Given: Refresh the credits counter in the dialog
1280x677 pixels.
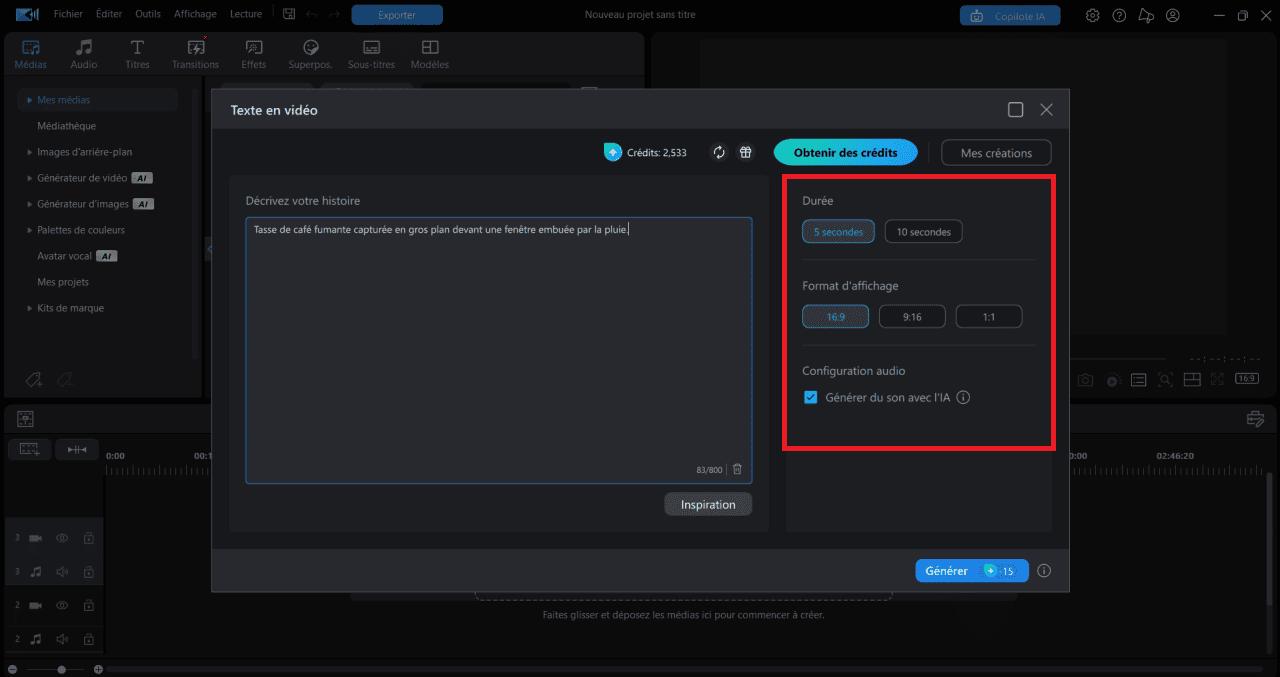Looking at the screenshot, I should click(x=719, y=152).
